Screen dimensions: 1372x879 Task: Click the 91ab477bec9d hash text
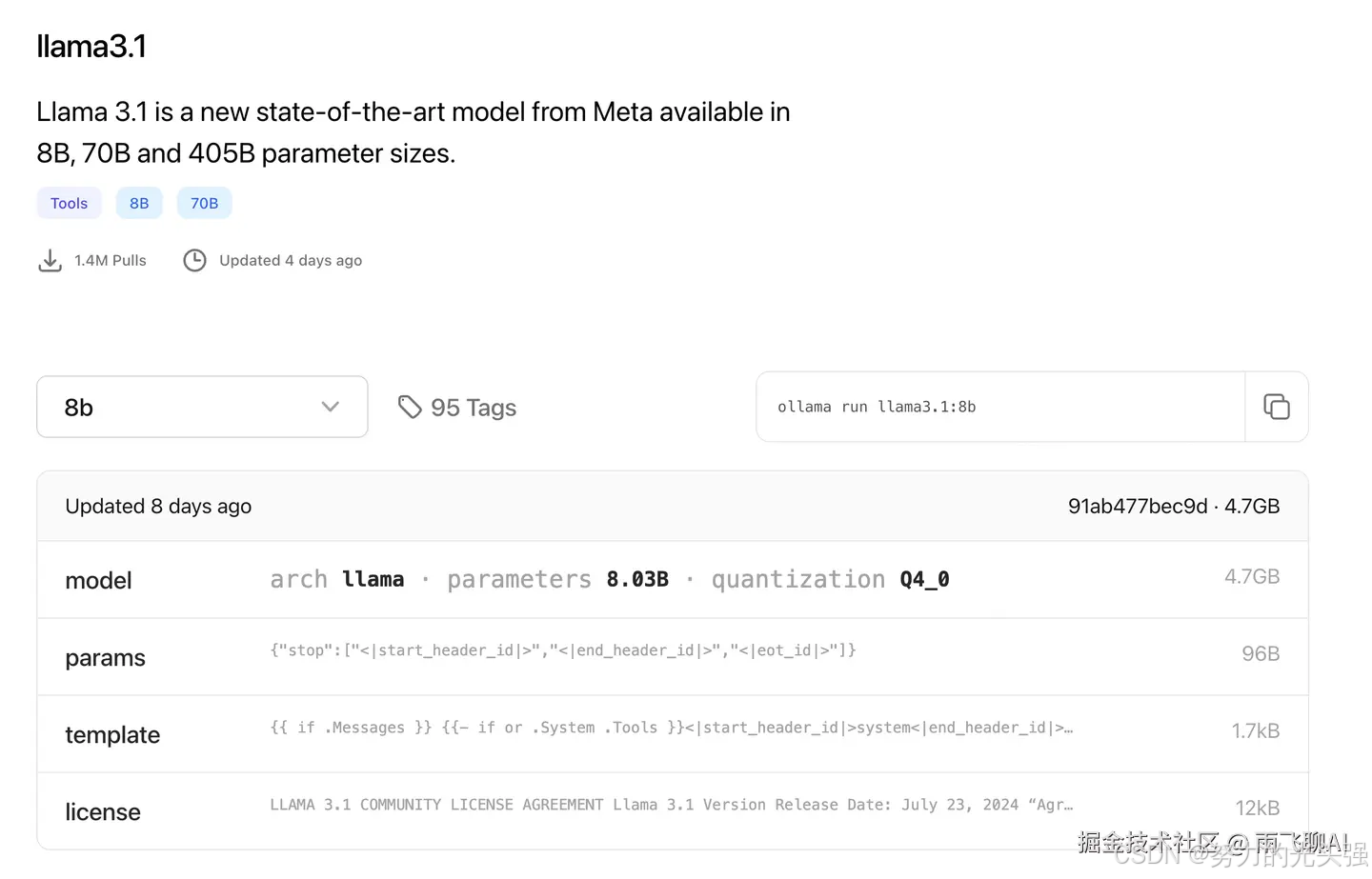(x=1138, y=507)
